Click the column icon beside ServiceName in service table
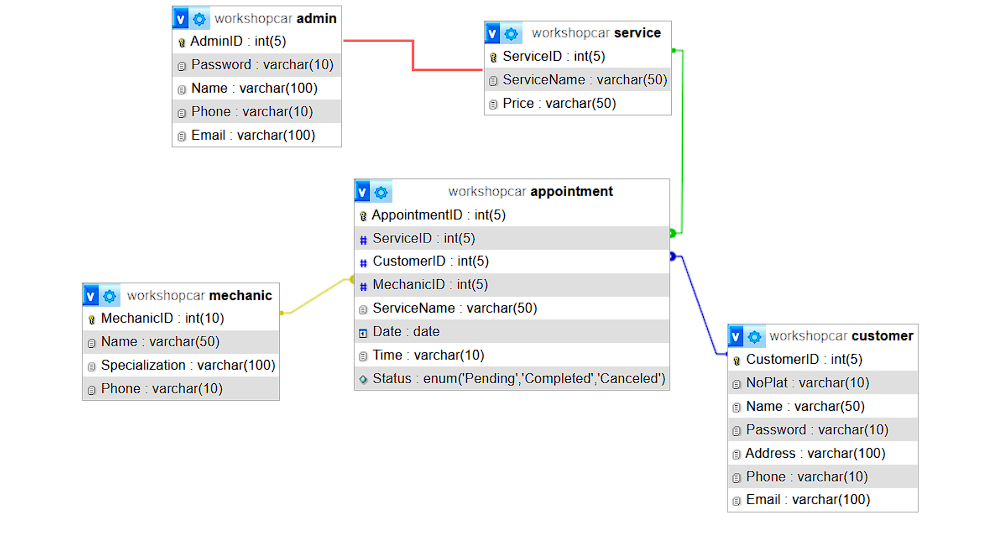 tap(493, 81)
